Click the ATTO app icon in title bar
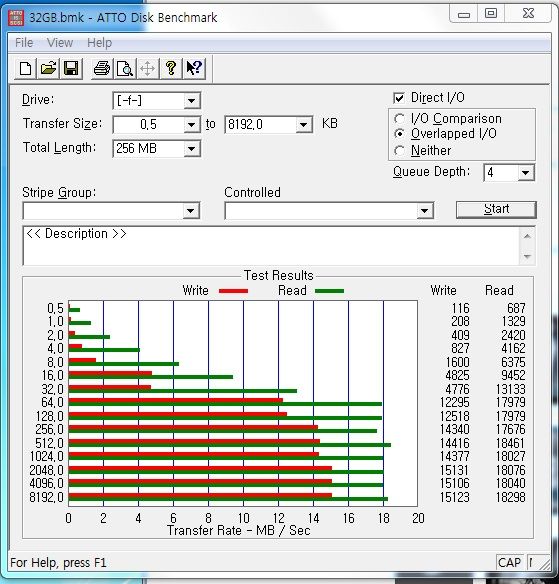 (16, 18)
